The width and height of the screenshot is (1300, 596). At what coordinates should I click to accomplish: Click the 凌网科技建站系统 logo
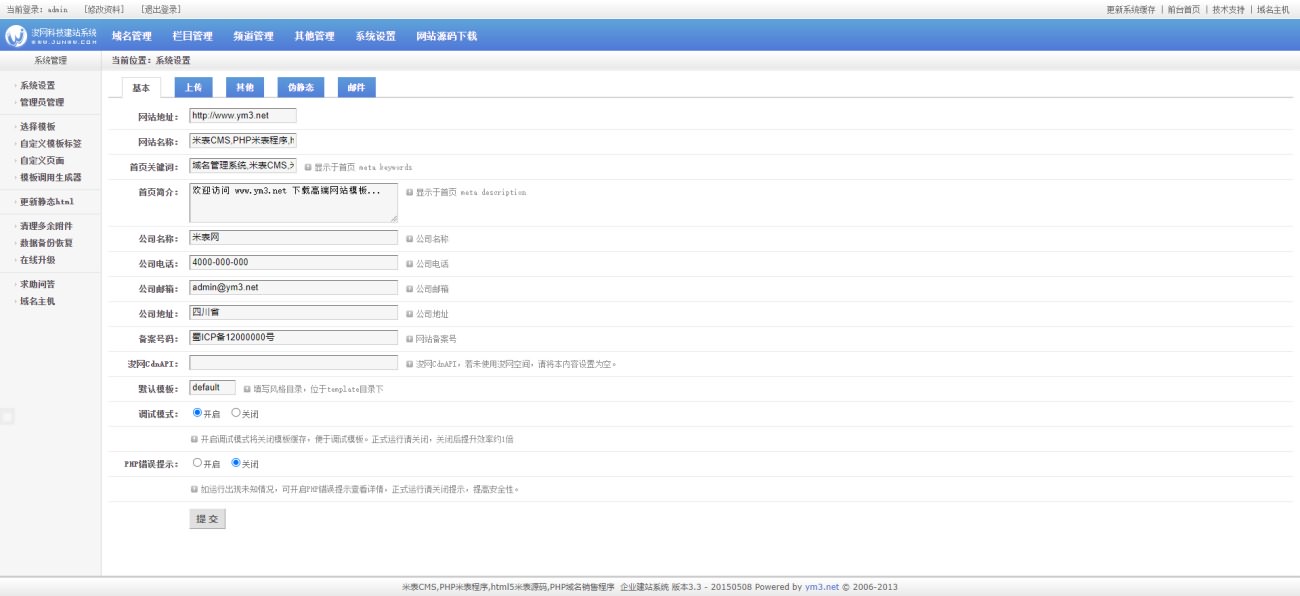pyautogui.click(x=51, y=36)
